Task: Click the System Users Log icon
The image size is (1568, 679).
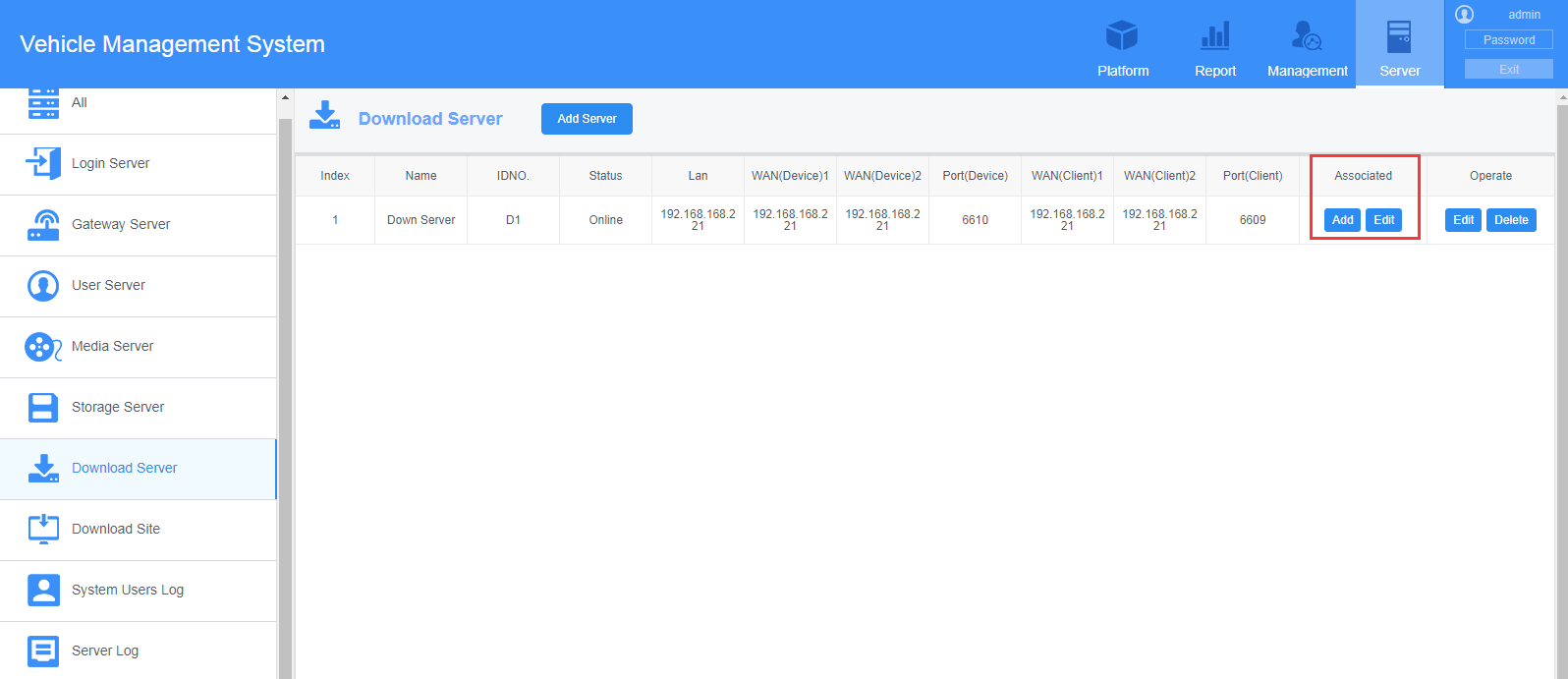Action: point(43,590)
